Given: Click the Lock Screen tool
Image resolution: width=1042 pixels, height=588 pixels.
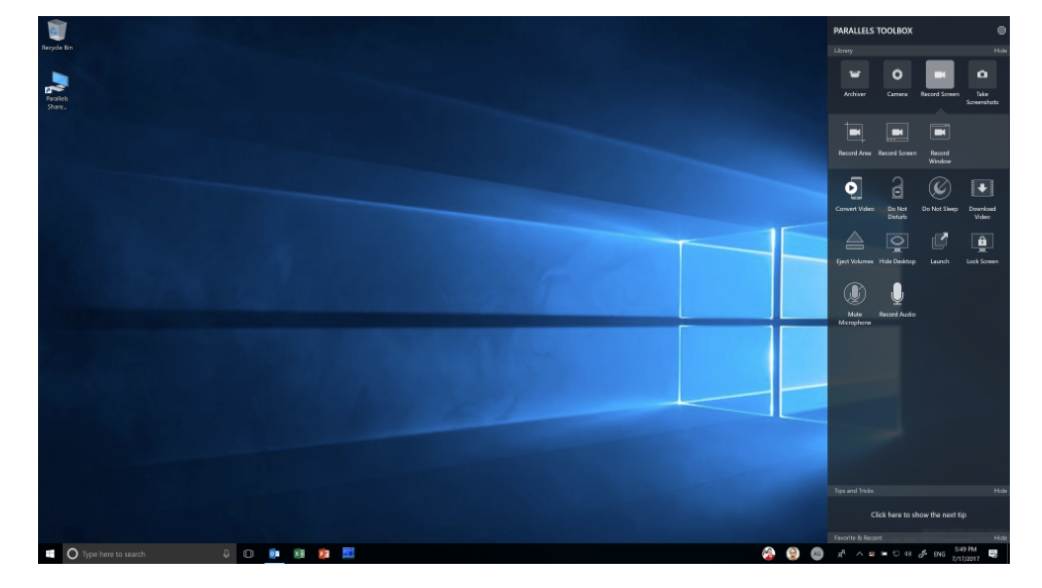Looking at the screenshot, I should (982, 248).
